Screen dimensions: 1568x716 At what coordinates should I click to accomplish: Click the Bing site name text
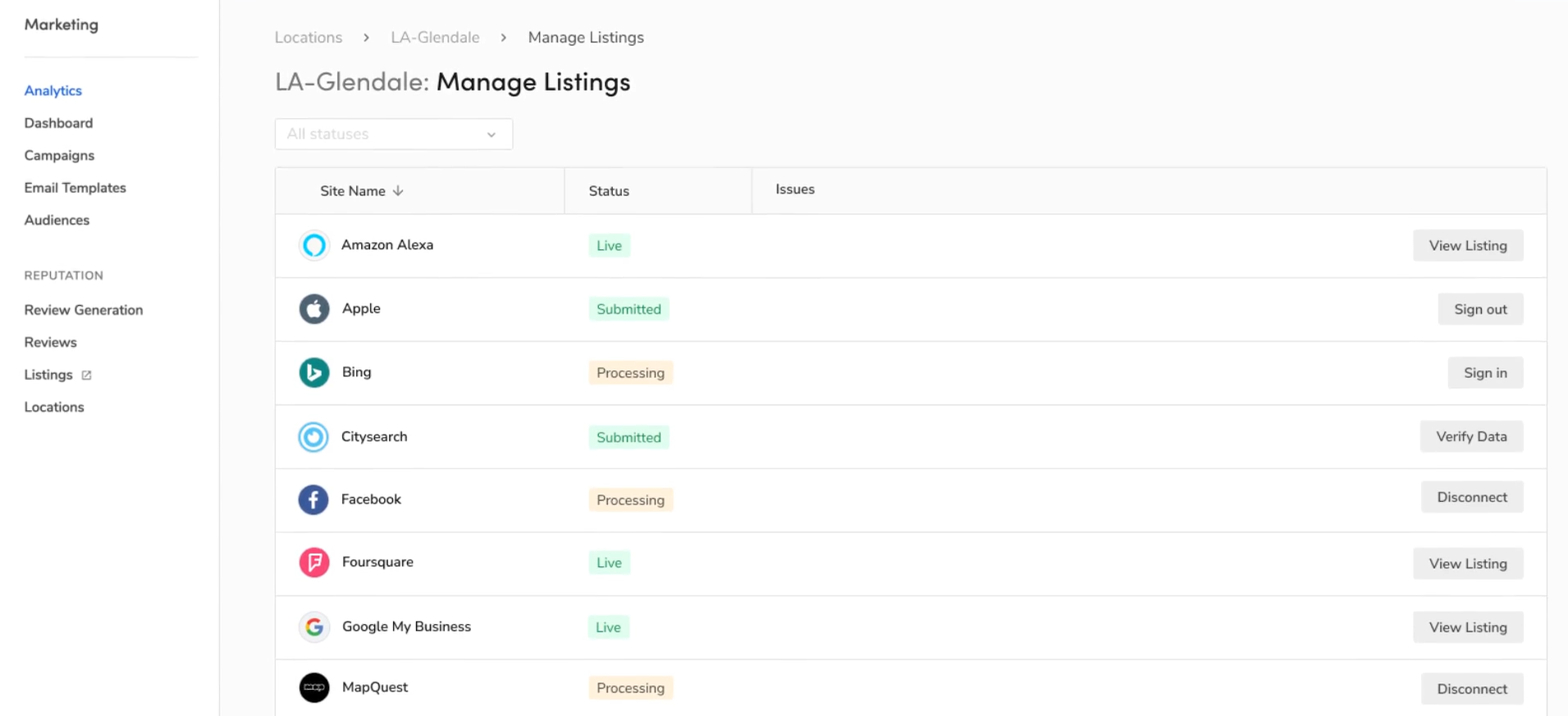tap(356, 372)
